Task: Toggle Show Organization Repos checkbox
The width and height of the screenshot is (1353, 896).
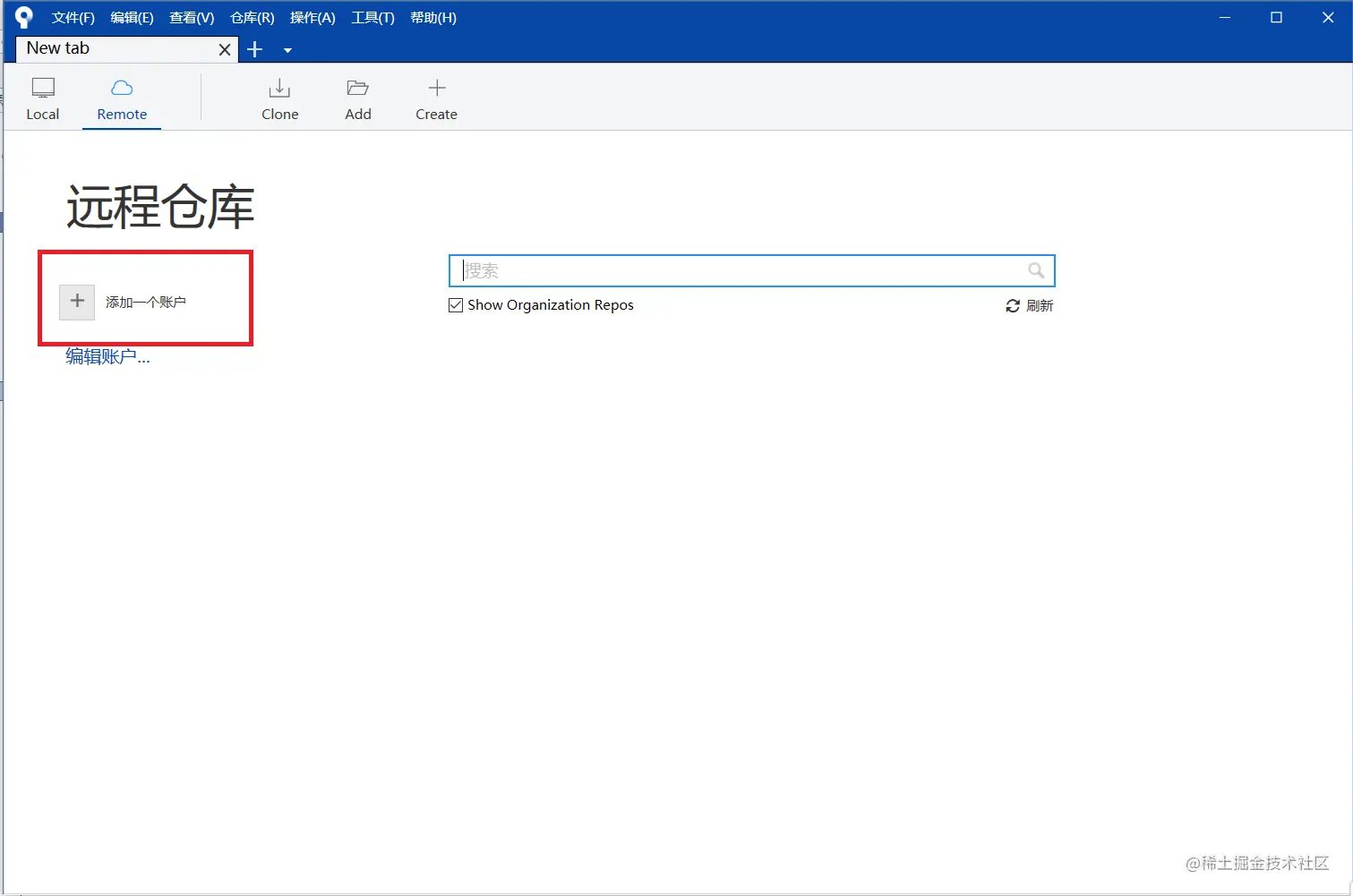Action: [456, 305]
